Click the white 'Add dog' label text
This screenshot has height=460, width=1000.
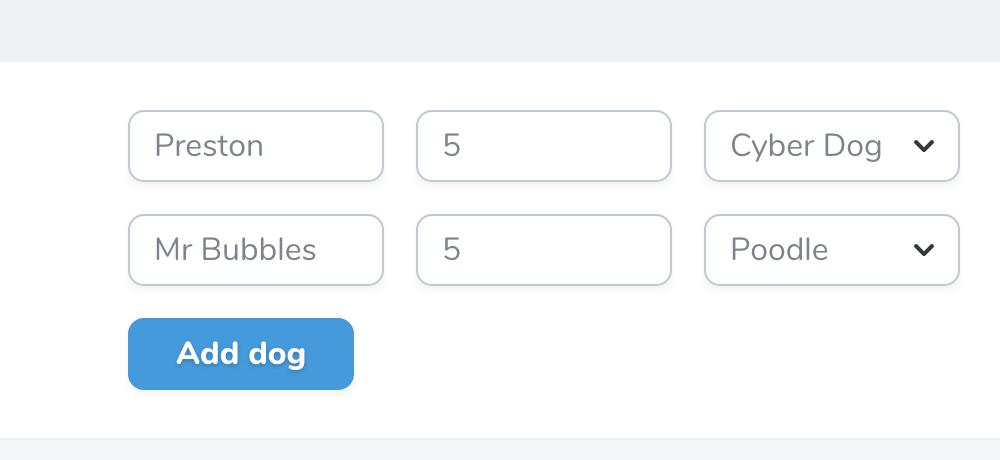tap(241, 355)
